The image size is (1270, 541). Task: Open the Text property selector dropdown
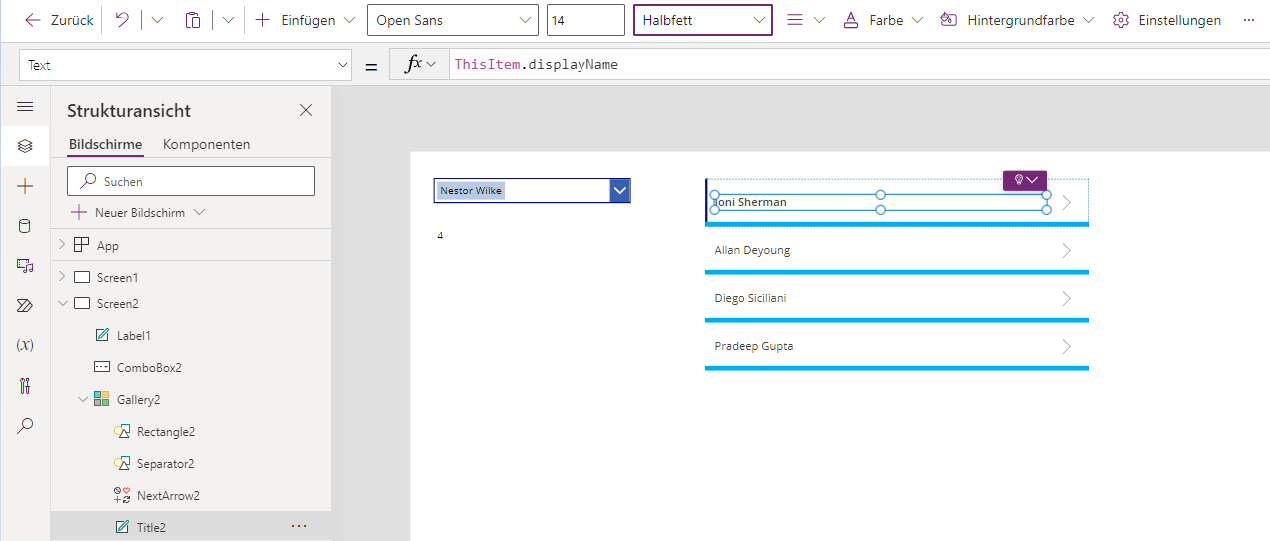coord(185,65)
